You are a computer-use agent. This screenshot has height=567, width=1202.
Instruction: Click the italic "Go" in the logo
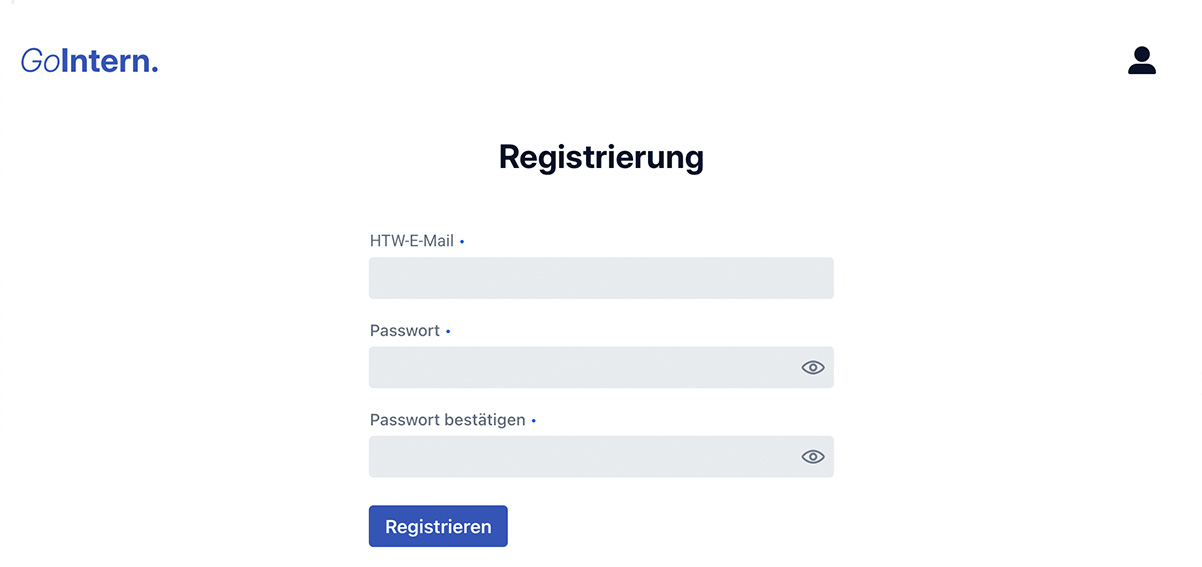(40, 62)
